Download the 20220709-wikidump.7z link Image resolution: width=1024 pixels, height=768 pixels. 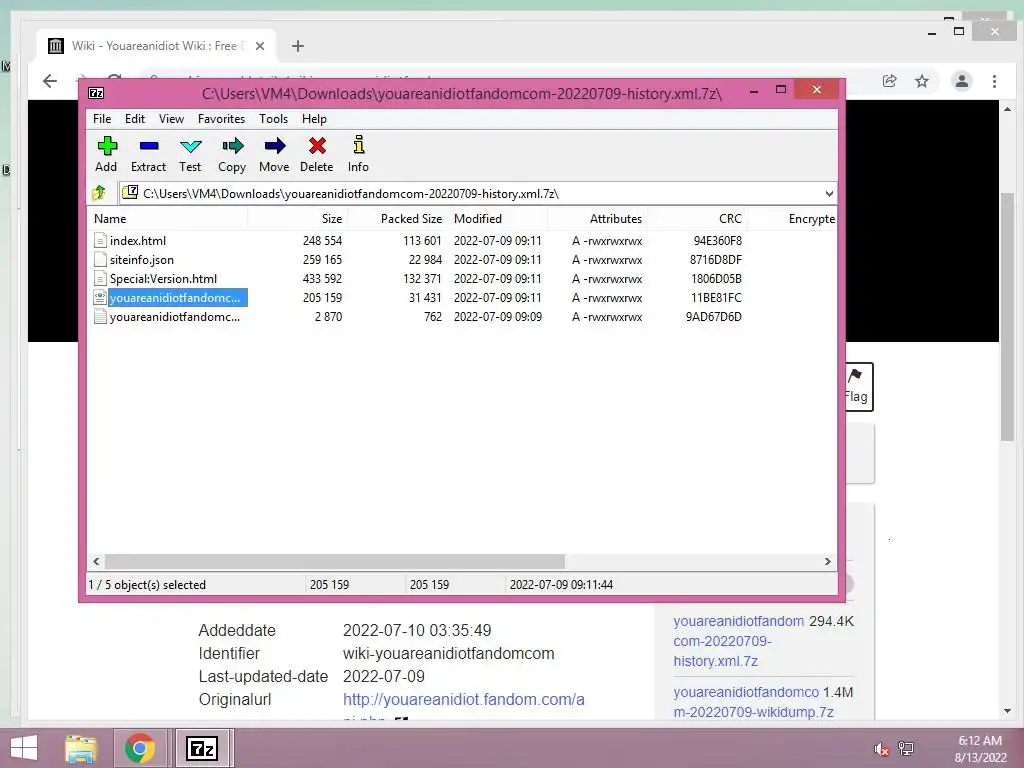pos(754,702)
